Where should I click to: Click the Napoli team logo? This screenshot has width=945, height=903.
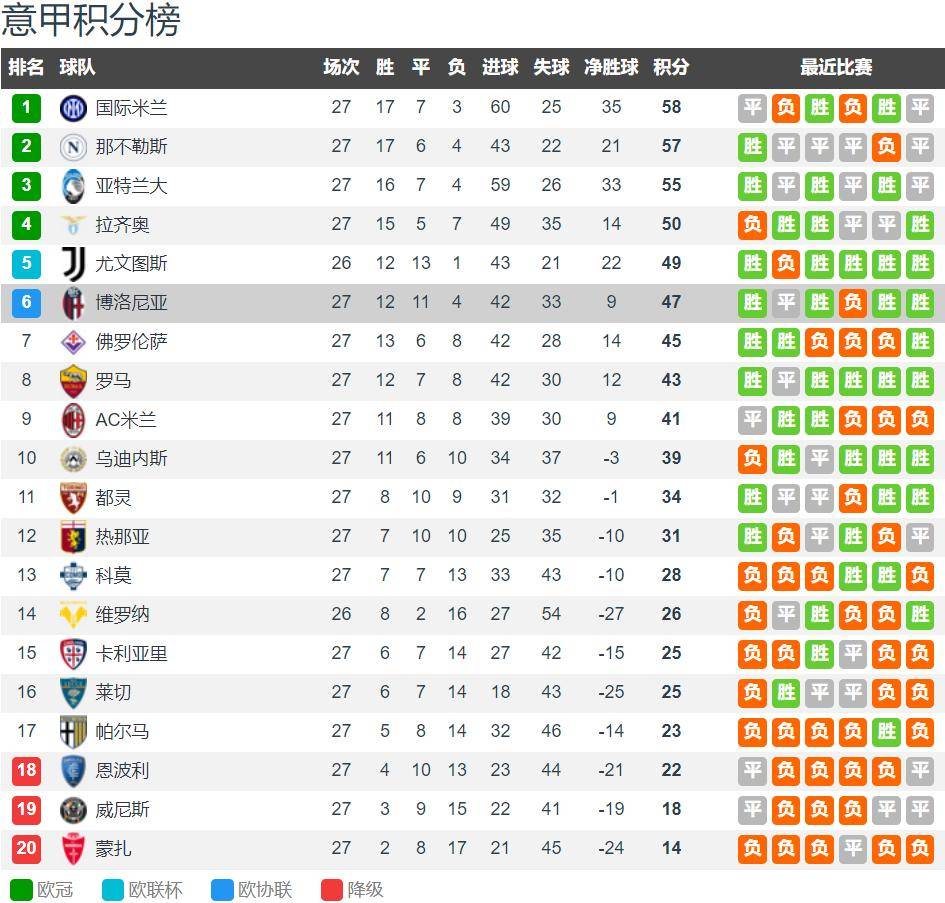pyautogui.click(x=73, y=147)
